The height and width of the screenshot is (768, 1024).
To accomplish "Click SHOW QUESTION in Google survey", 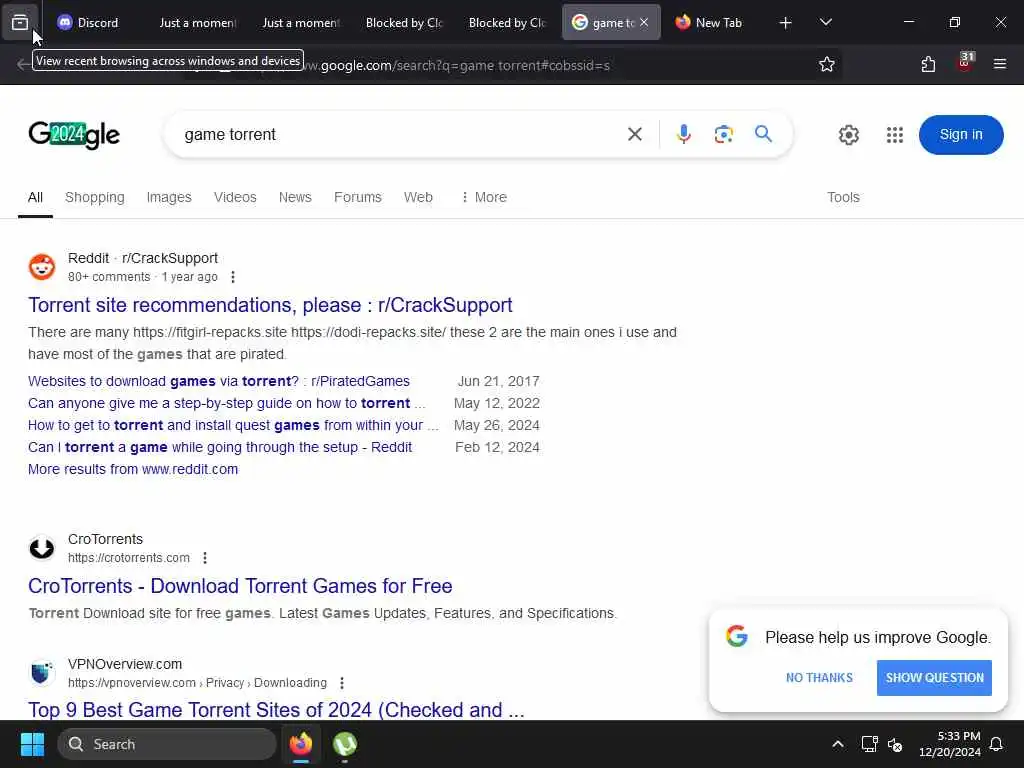I will click(934, 678).
